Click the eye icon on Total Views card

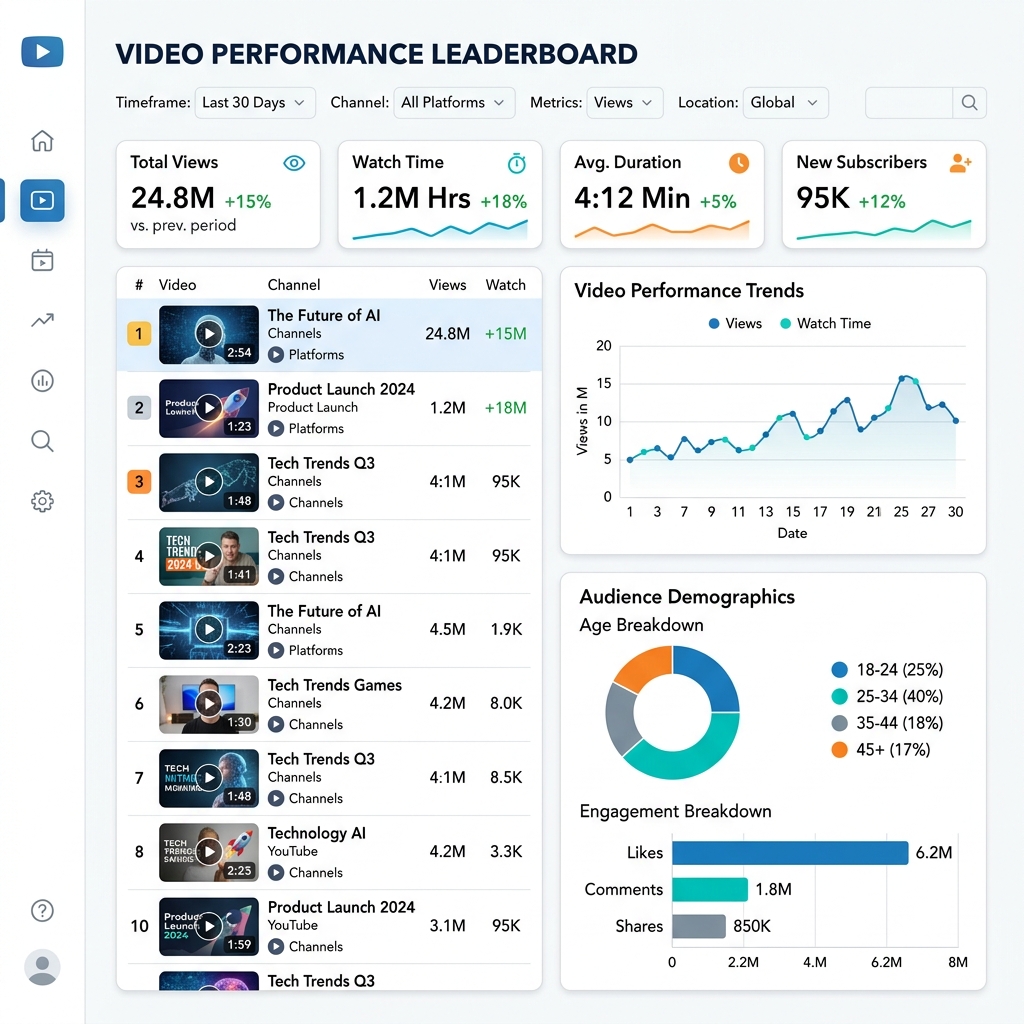point(295,163)
